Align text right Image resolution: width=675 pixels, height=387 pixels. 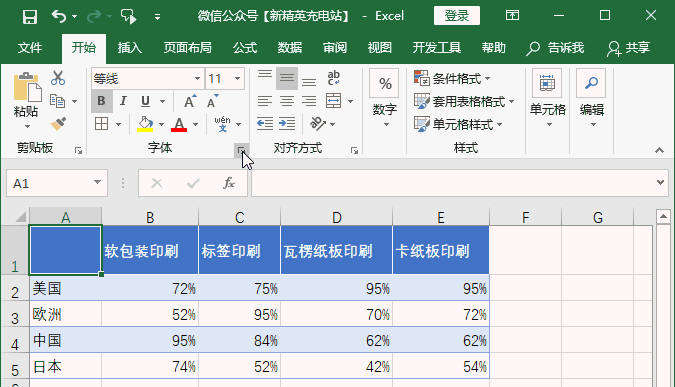[309, 102]
